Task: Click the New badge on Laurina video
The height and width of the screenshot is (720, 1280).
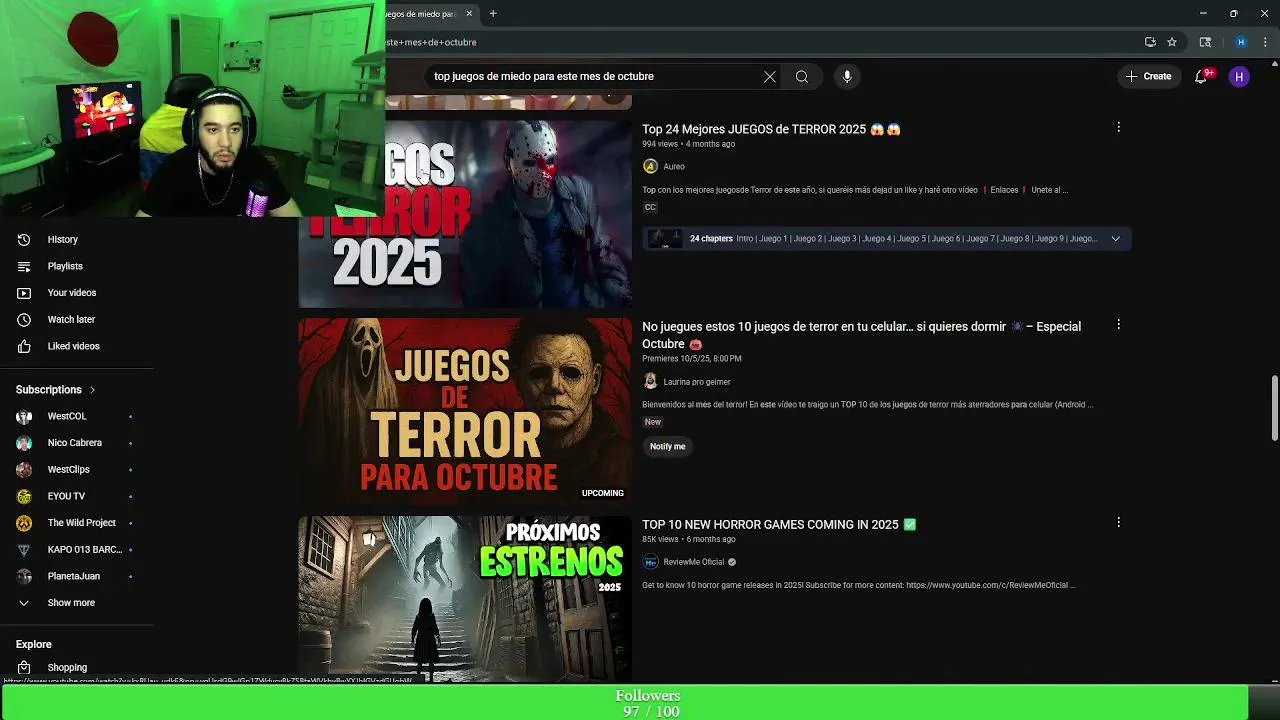Action: 653,422
